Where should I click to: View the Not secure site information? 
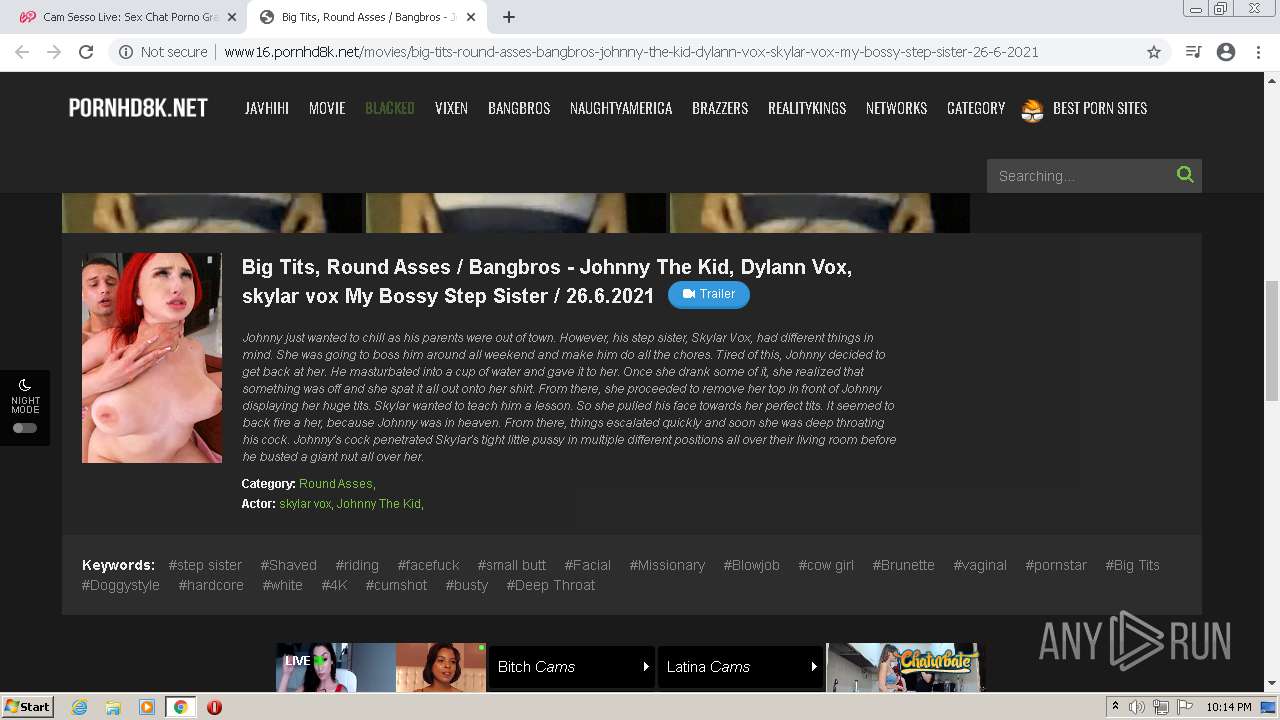pos(163,52)
